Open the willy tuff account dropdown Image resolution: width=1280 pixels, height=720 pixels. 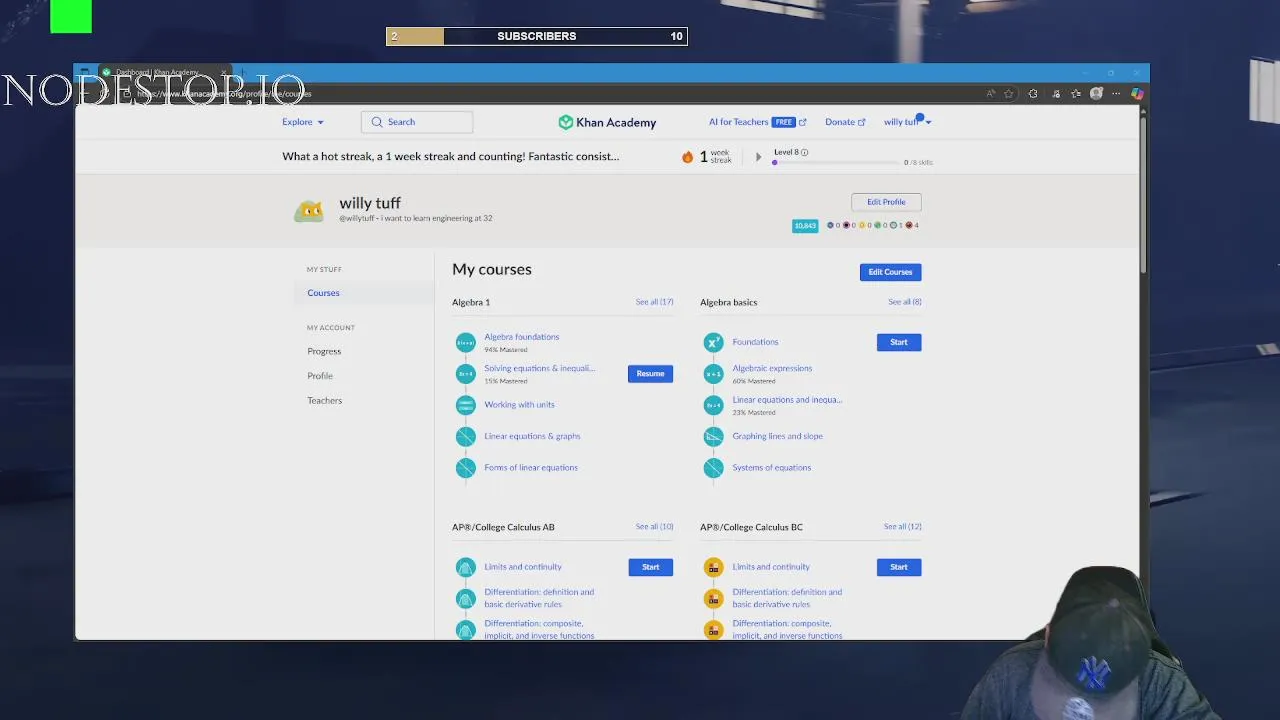coord(907,122)
